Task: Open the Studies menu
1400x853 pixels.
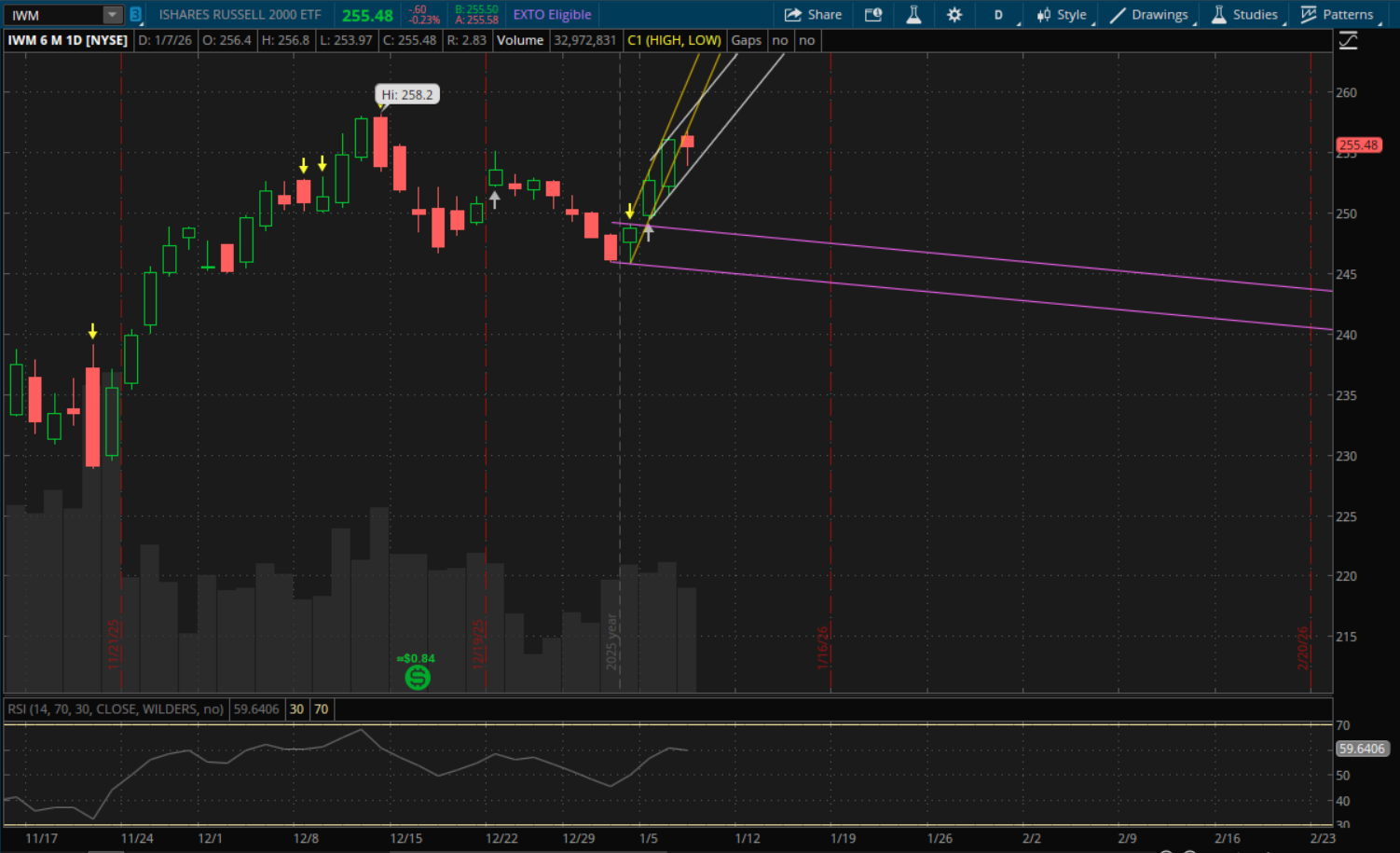Action: point(1244,15)
